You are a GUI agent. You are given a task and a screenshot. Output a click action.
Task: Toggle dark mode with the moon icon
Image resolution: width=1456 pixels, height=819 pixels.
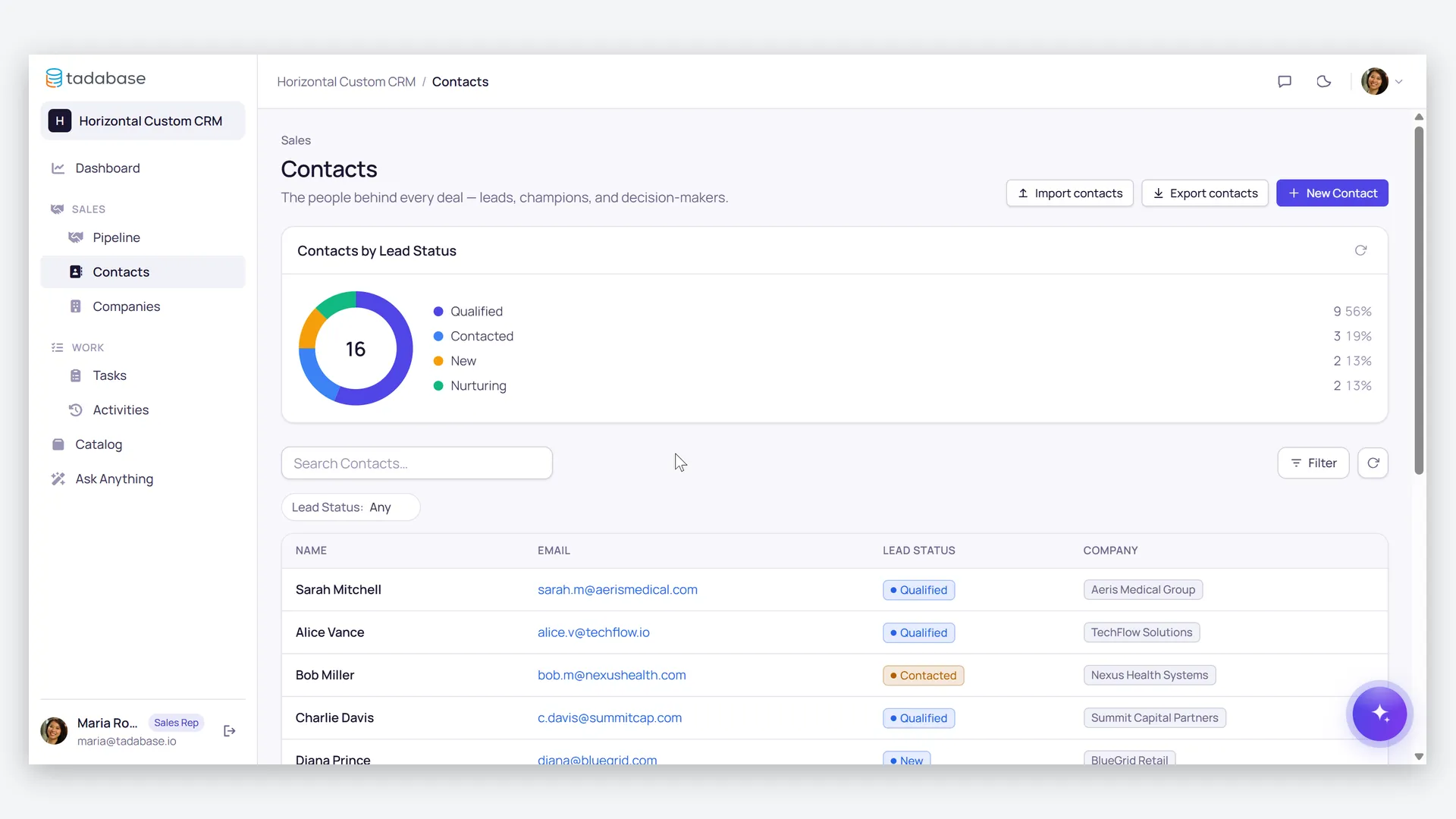click(1324, 81)
